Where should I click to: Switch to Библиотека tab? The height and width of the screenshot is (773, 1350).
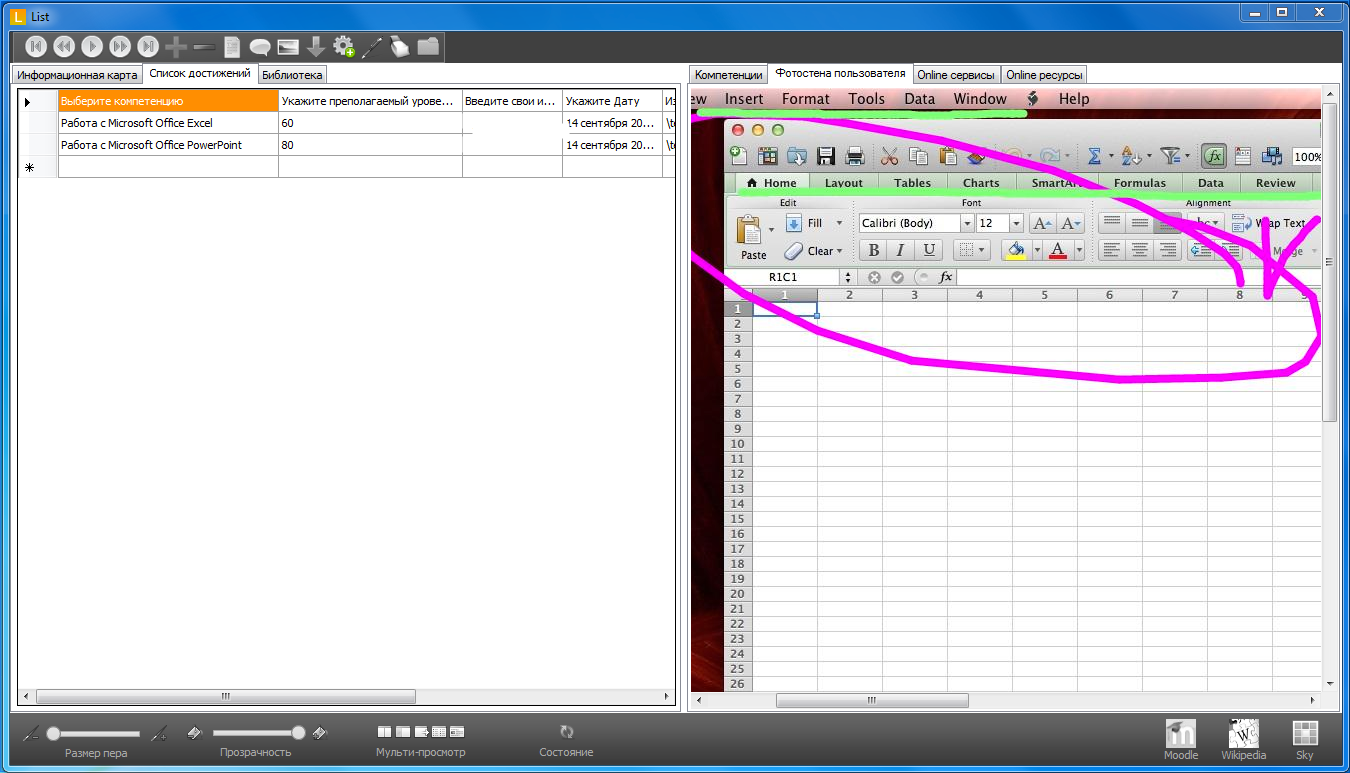[x=292, y=75]
